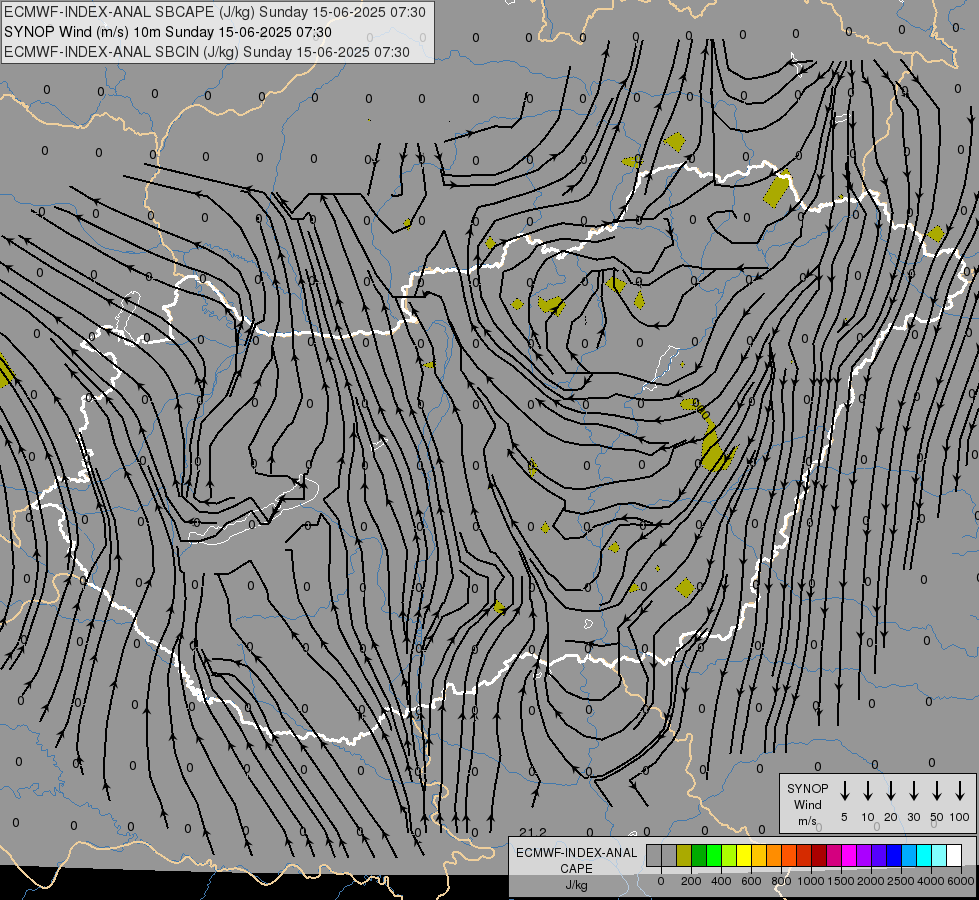Click the '30' value in wind legend
The height and width of the screenshot is (900, 979).
pos(913,817)
